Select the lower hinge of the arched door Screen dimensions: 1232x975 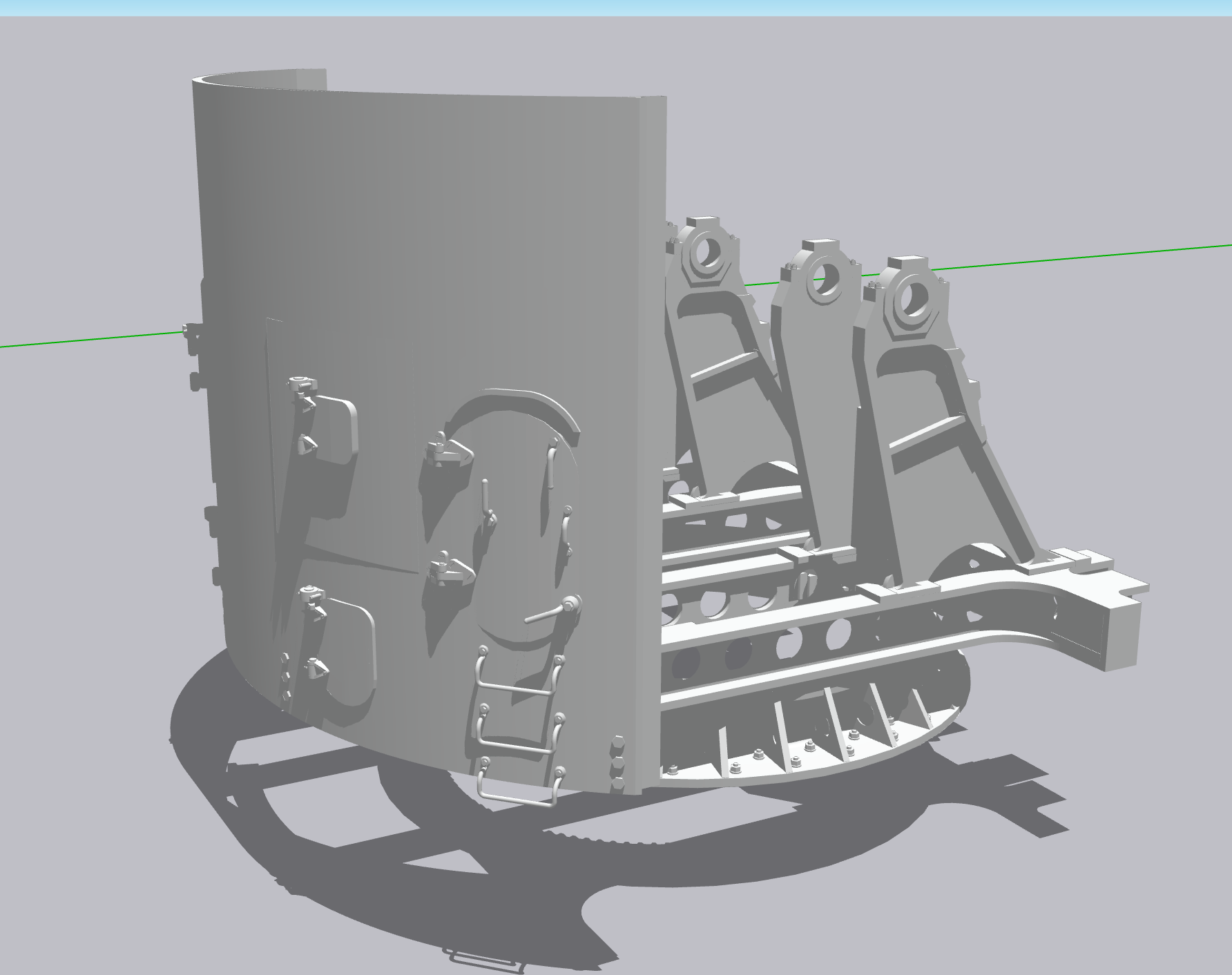(450, 570)
